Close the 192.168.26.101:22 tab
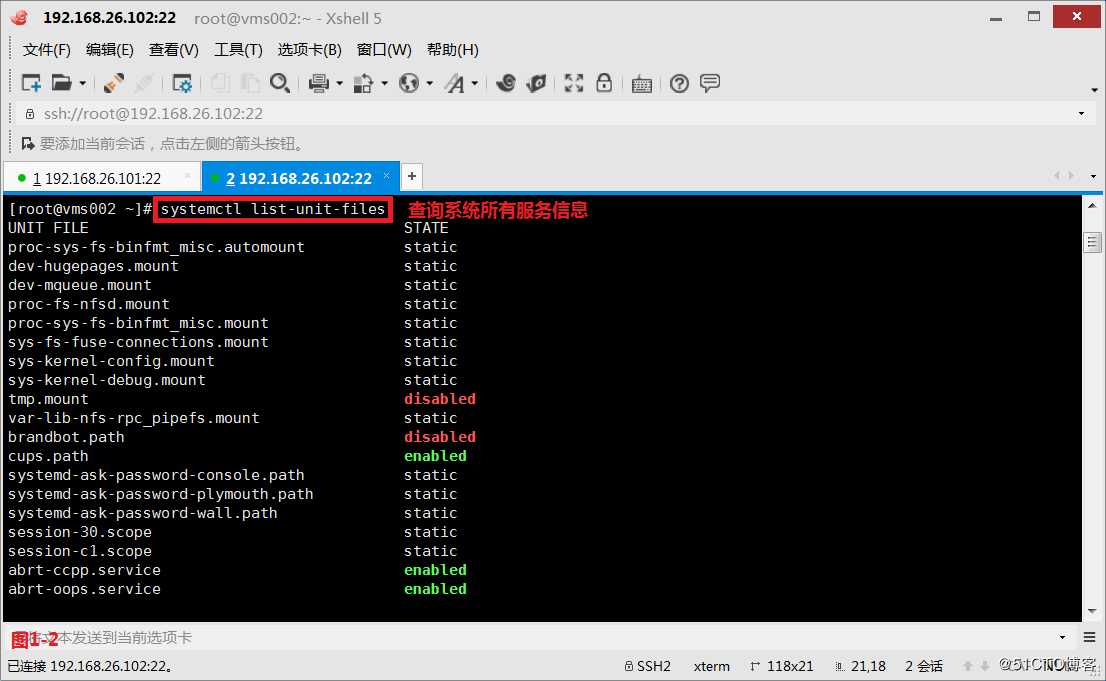The image size is (1106, 681). [187, 176]
